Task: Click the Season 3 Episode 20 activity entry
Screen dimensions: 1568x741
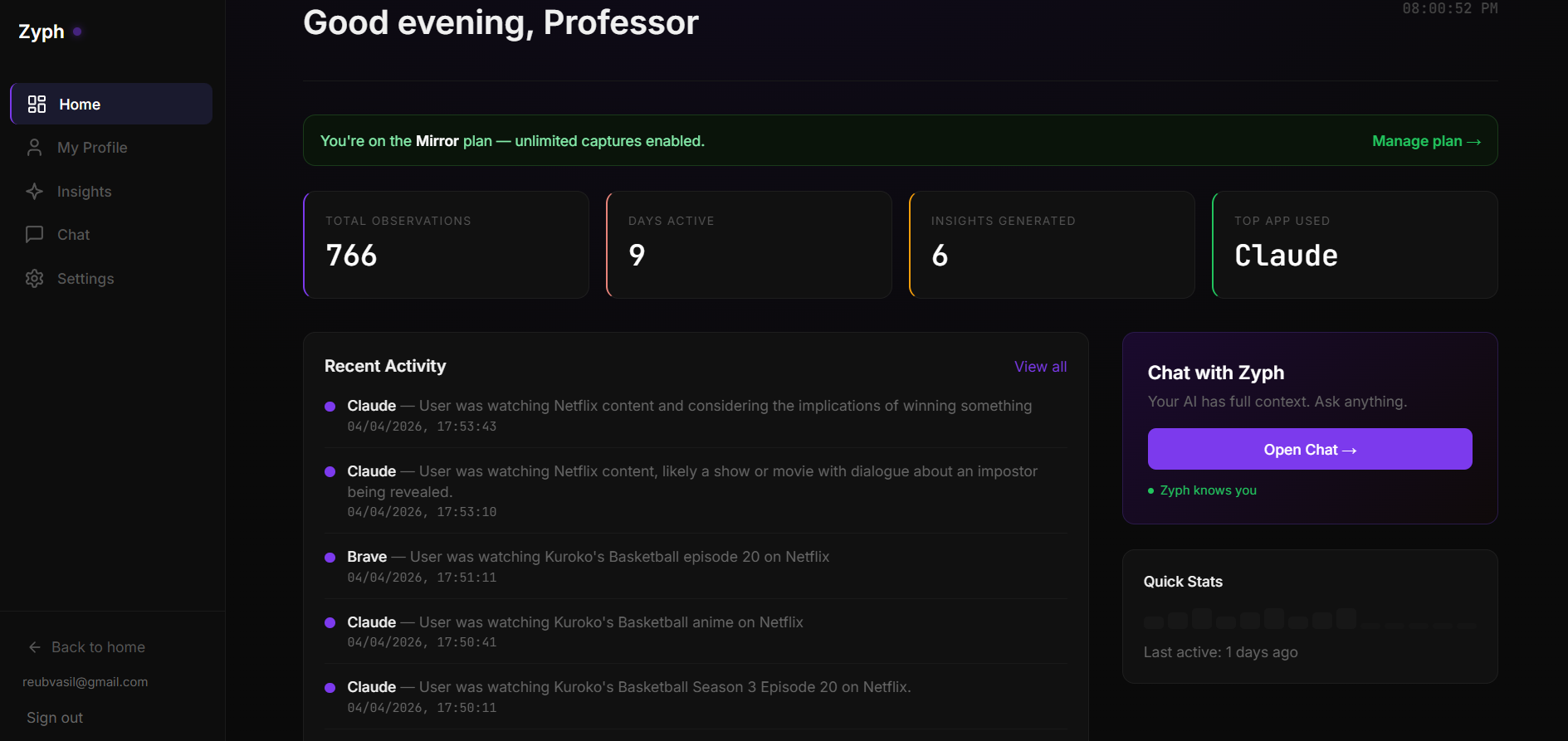Action: (x=696, y=696)
